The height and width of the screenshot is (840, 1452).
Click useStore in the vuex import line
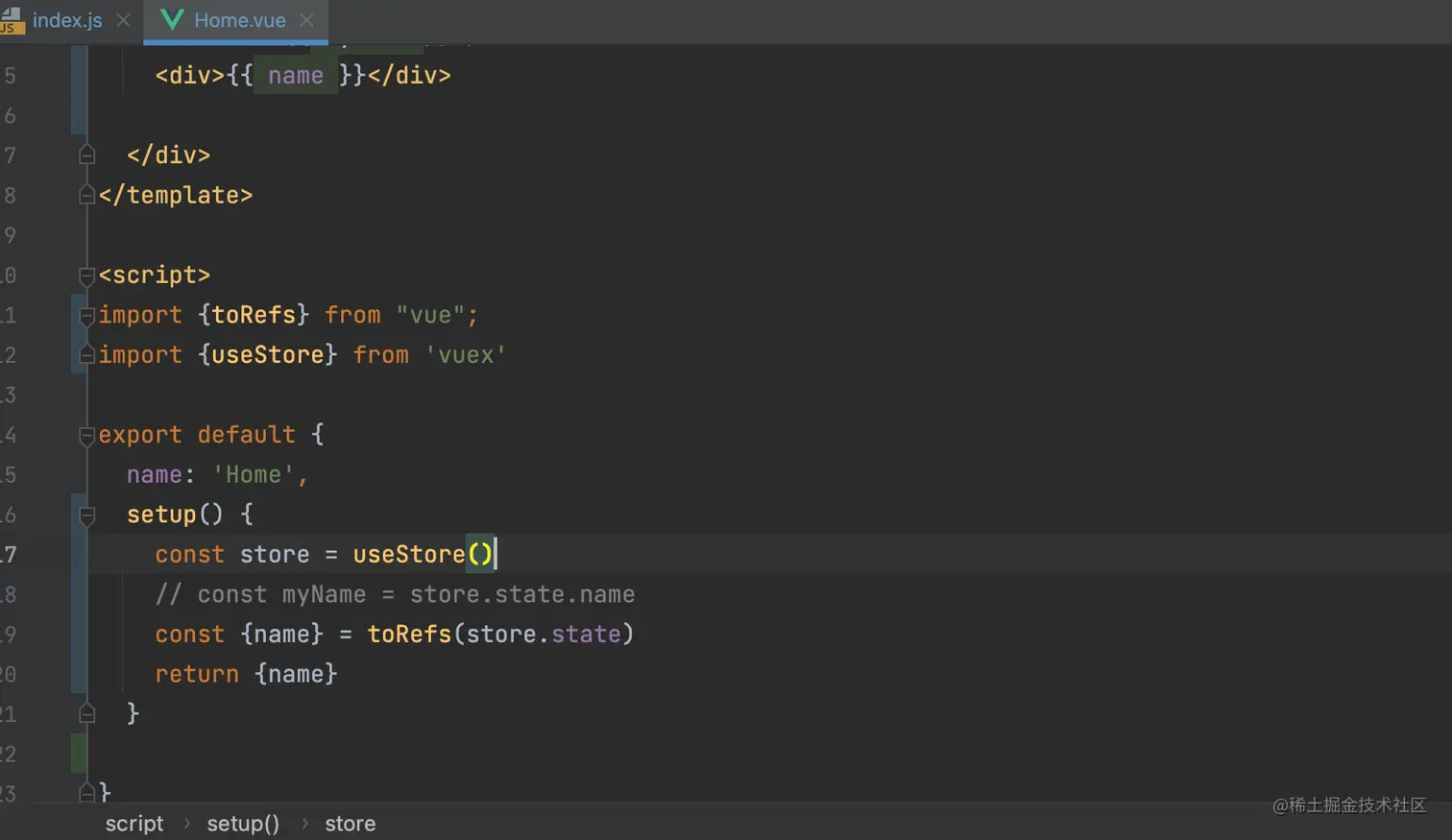coord(268,355)
